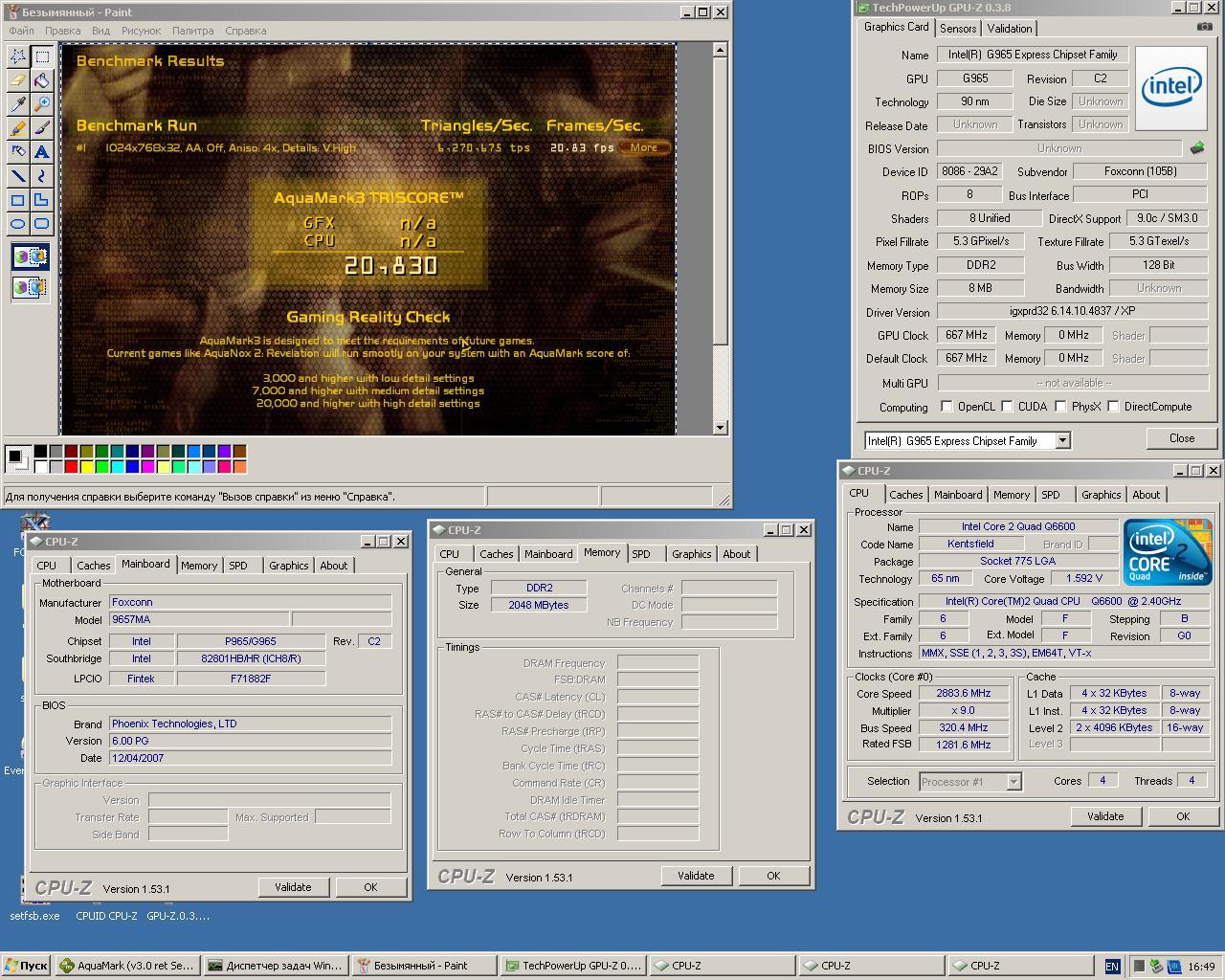Open the Validation tab in GPU-Z
1225x980 pixels.
pyautogui.click(x=1010, y=29)
